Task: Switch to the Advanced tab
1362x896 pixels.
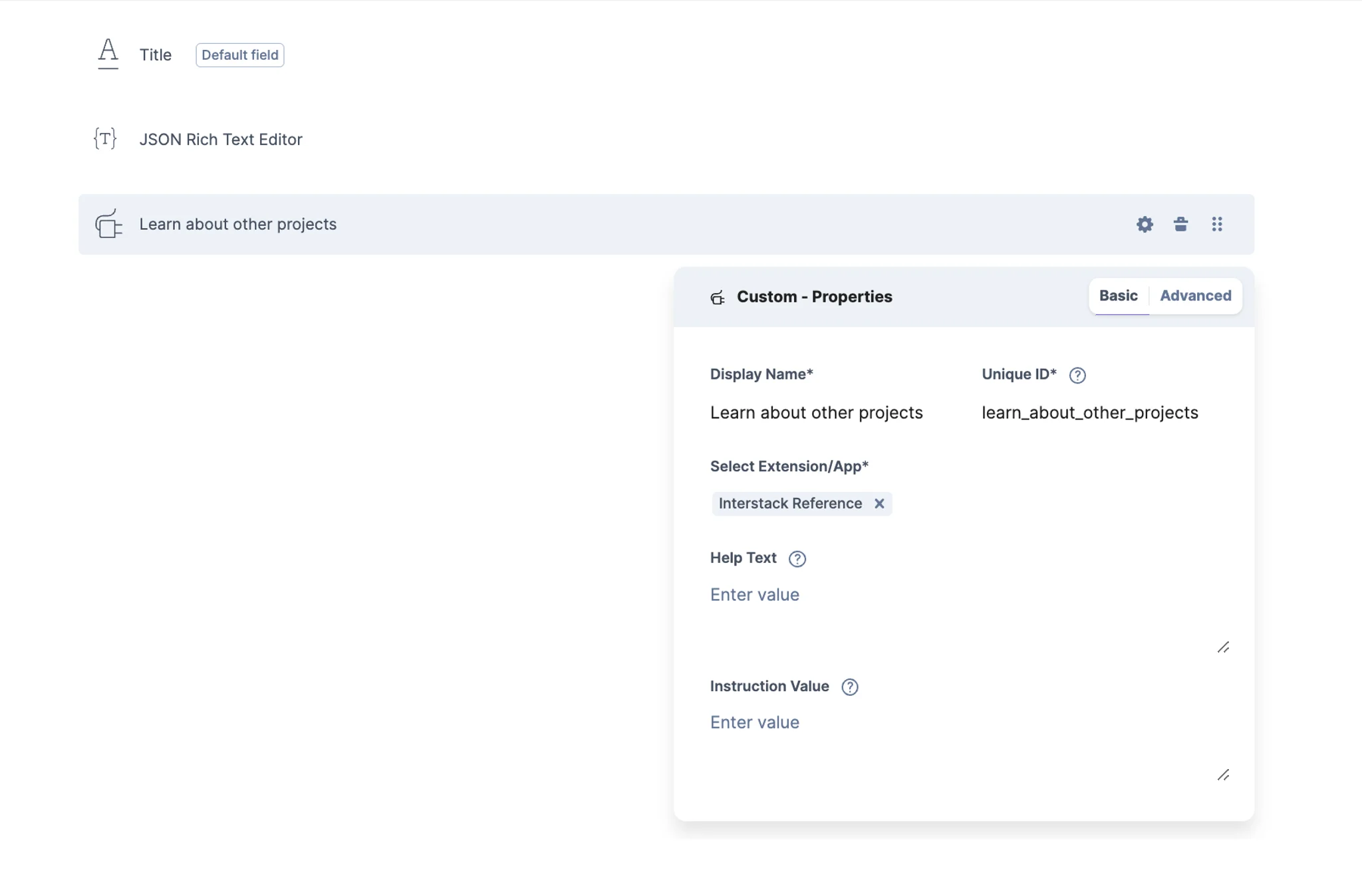Action: 1196,296
